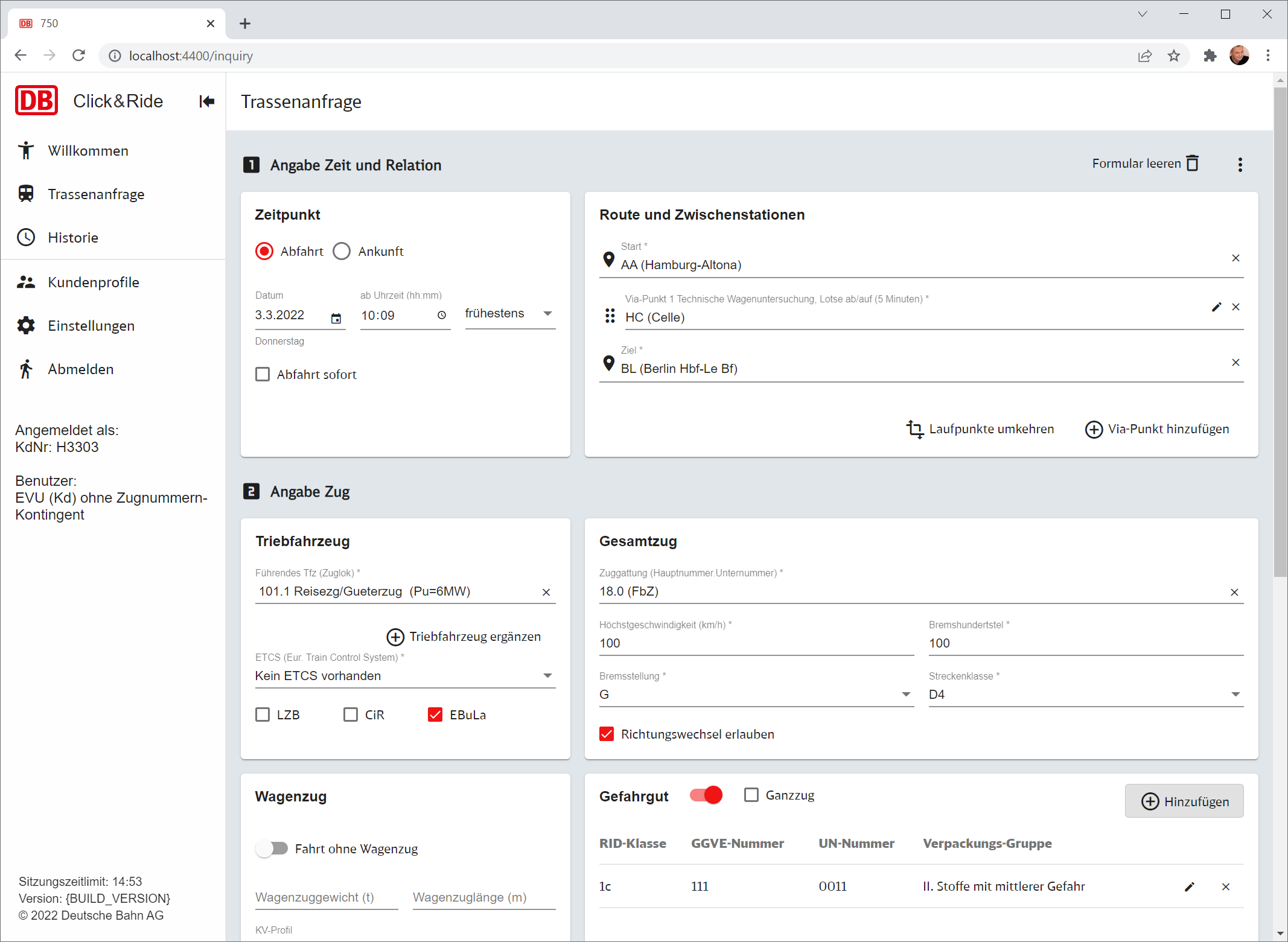Open the date picker calendar icon

pos(336,317)
